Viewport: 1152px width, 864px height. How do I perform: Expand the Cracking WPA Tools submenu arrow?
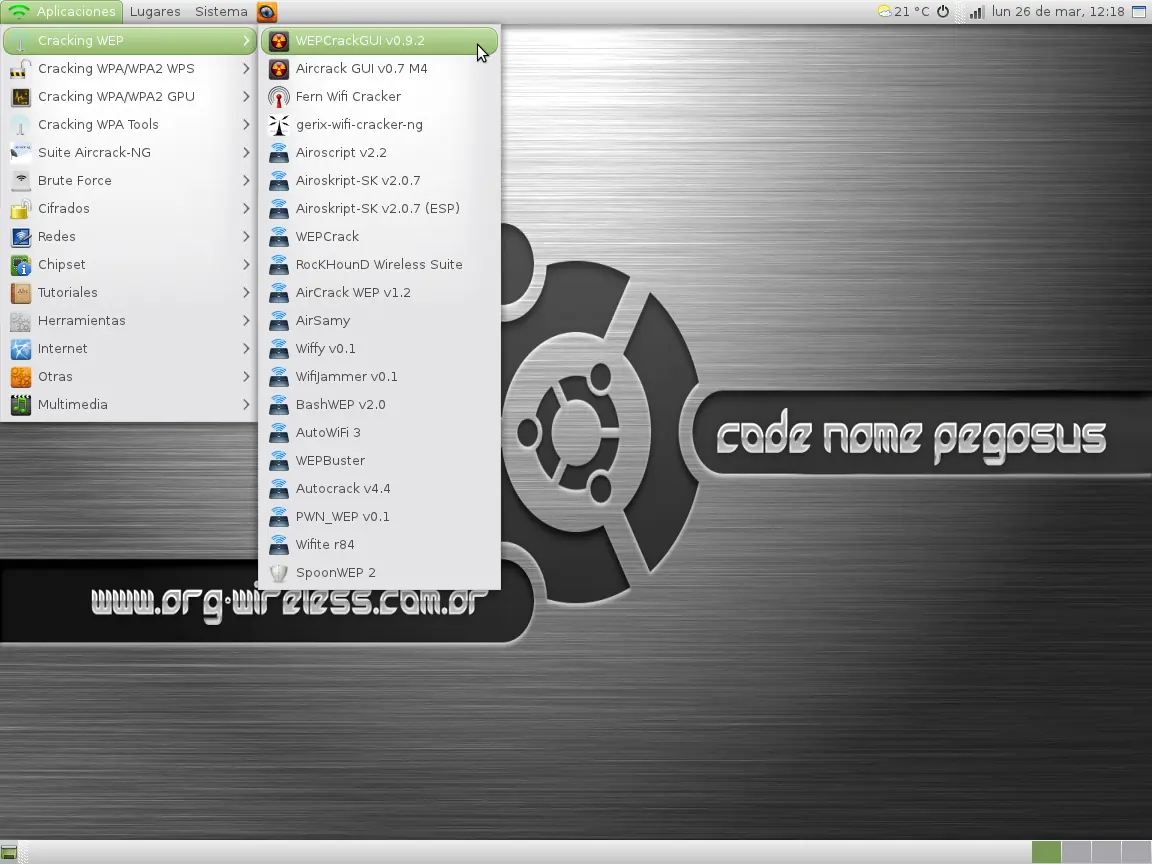pyautogui.click(x=246, y=125)
